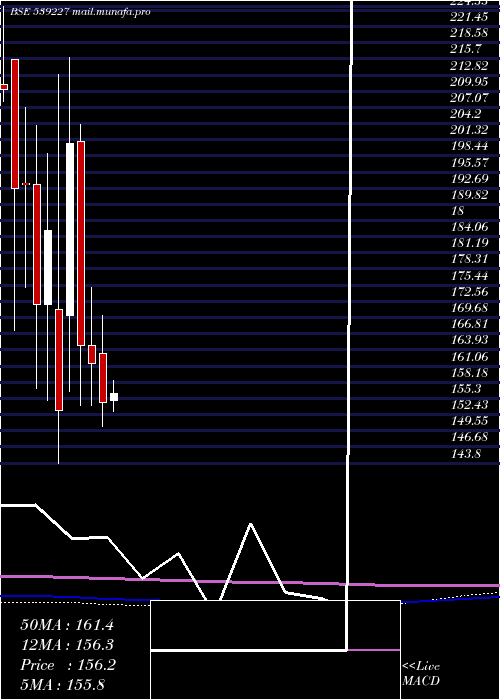Screen dimensions: 500x700
Task: Click the 152.43 axis value
Action: click(469, 404)
